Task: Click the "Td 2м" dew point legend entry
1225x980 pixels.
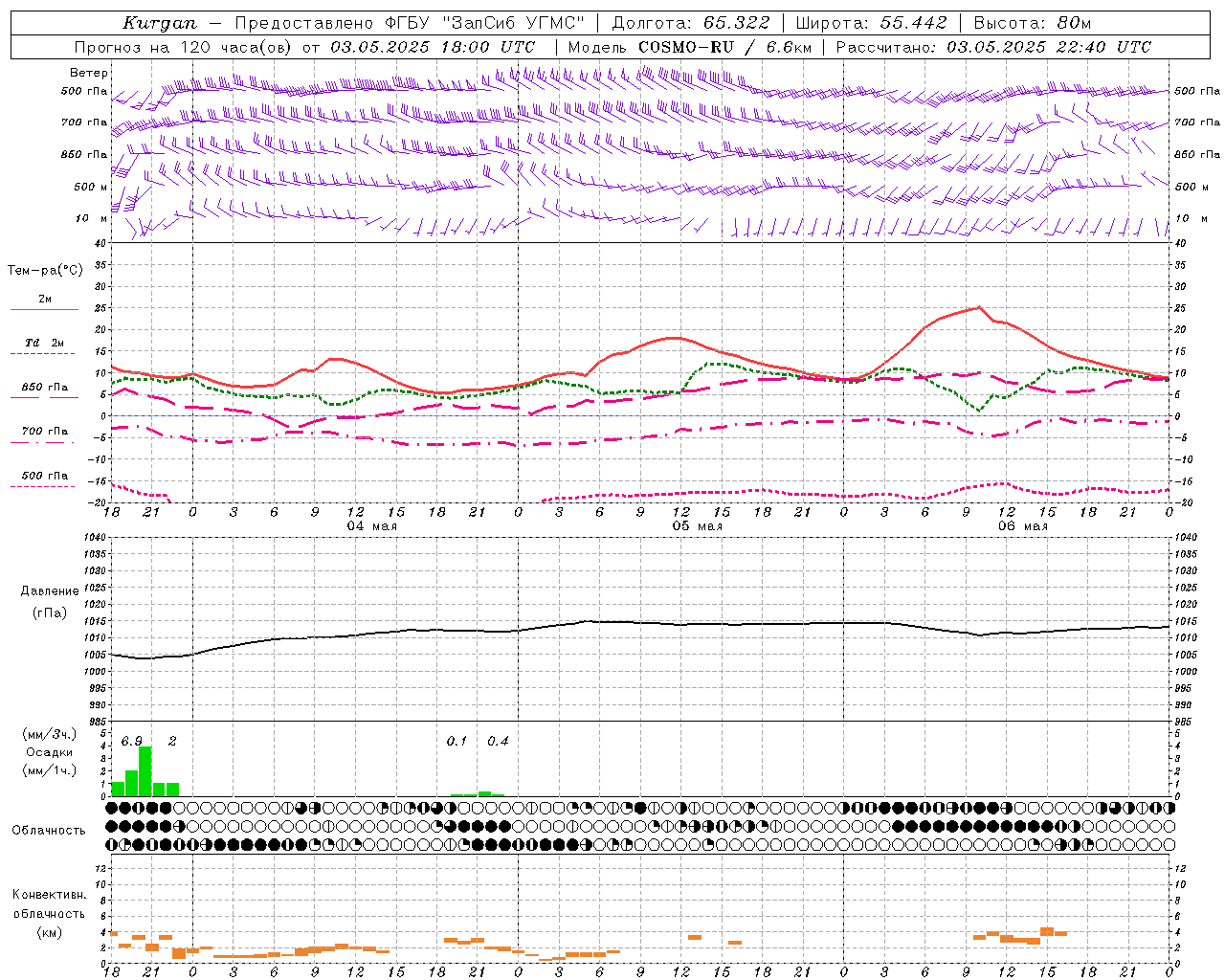Action: [45, 343]
